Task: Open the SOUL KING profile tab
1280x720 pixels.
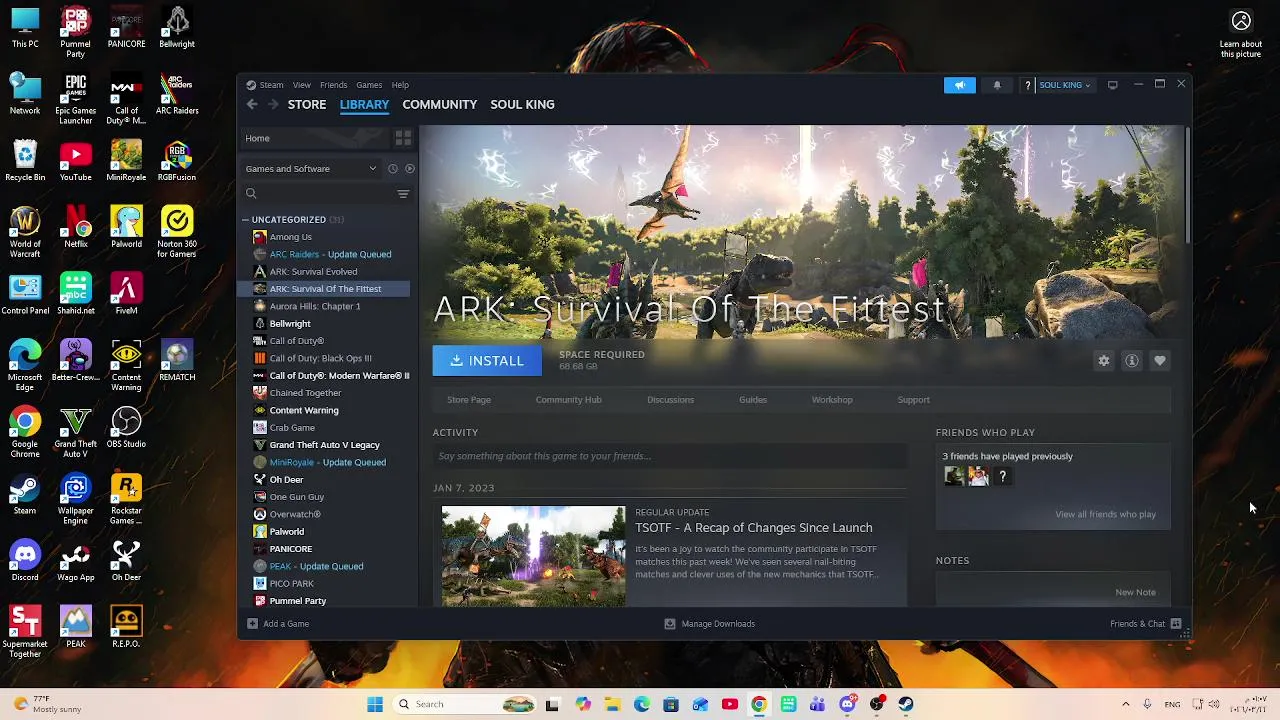Action: [x=522, y=104]
